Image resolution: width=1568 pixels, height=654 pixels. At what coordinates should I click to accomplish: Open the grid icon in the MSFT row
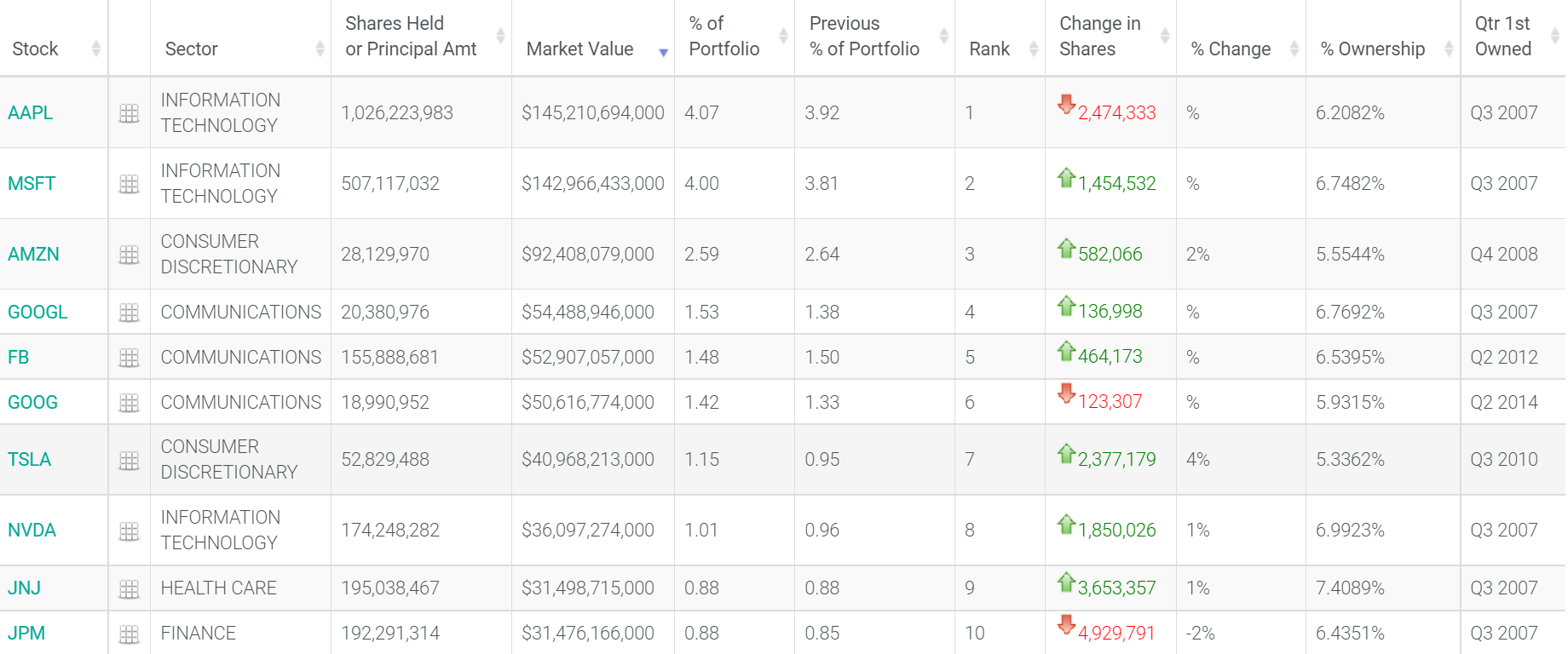point(129,184)
